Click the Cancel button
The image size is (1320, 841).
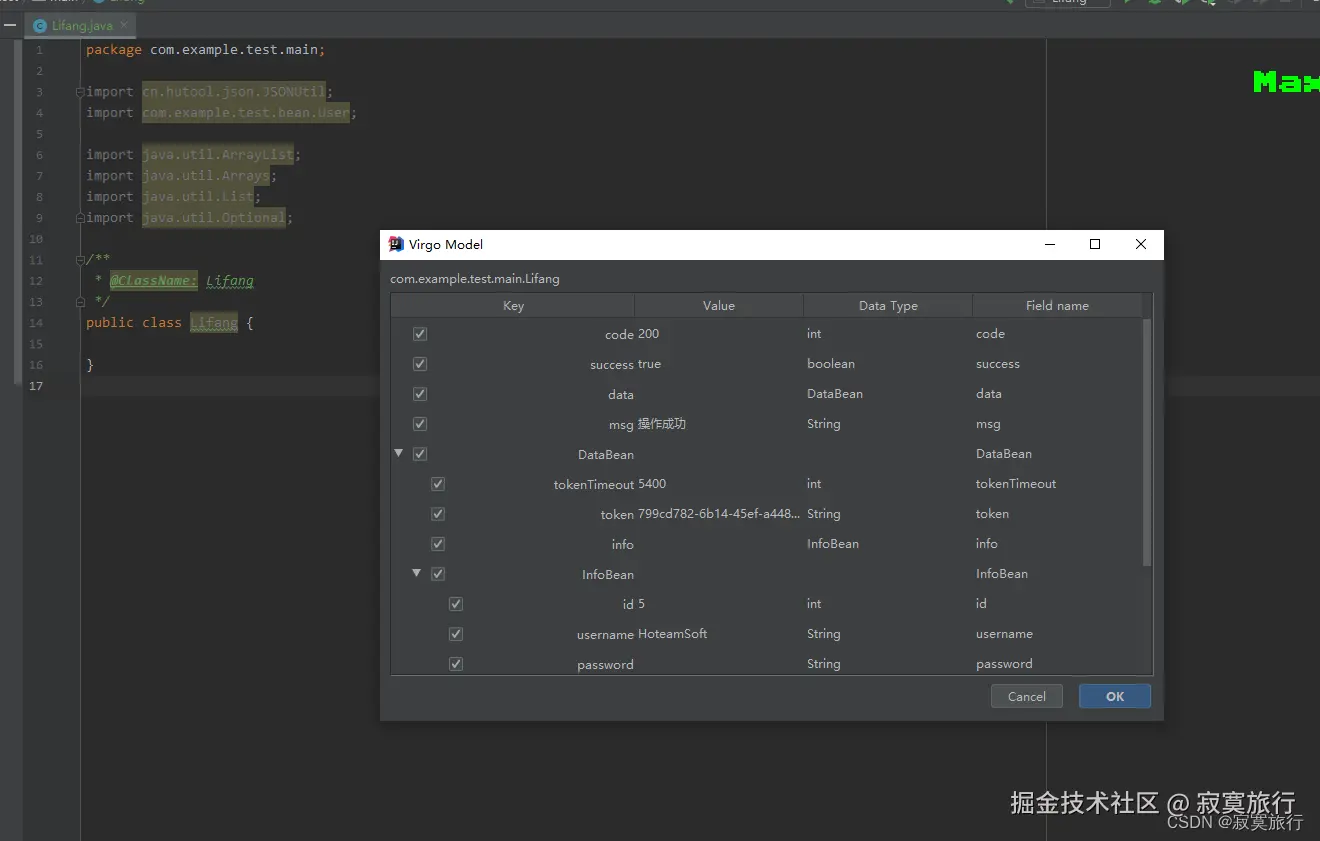[1027, 697]
